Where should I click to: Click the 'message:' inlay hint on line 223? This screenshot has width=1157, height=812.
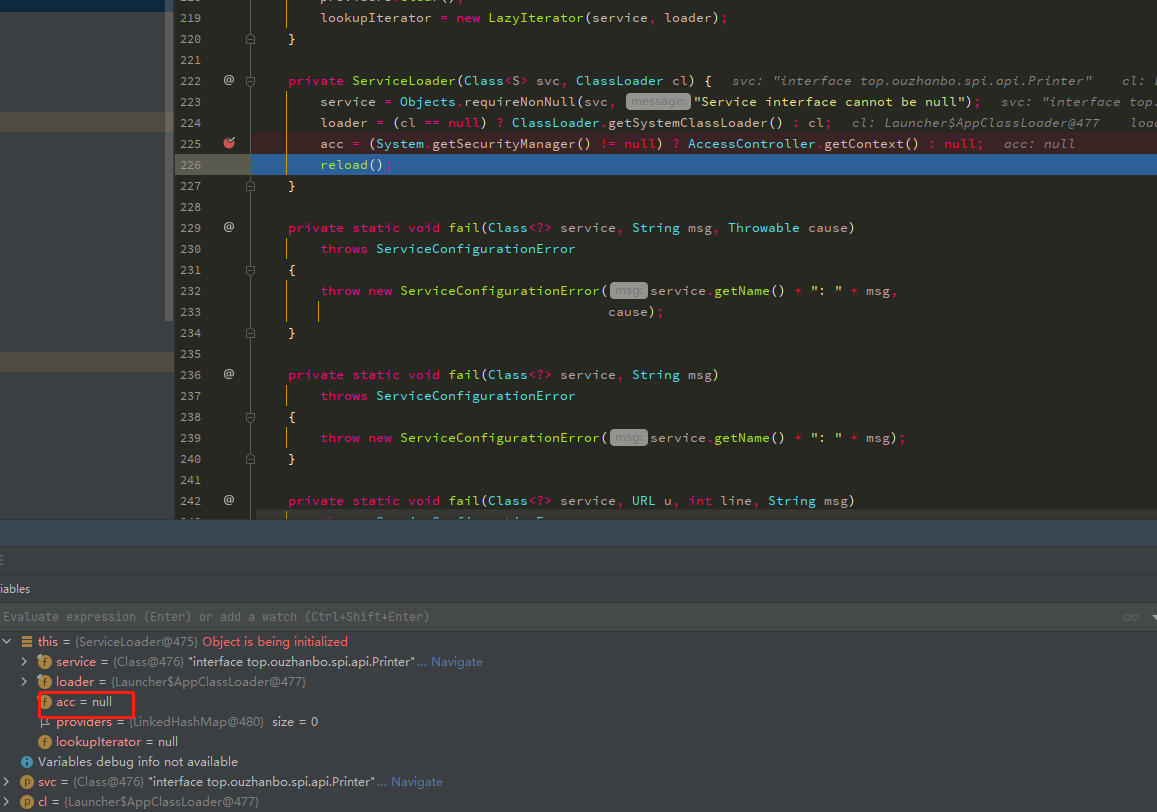[657, 101]
